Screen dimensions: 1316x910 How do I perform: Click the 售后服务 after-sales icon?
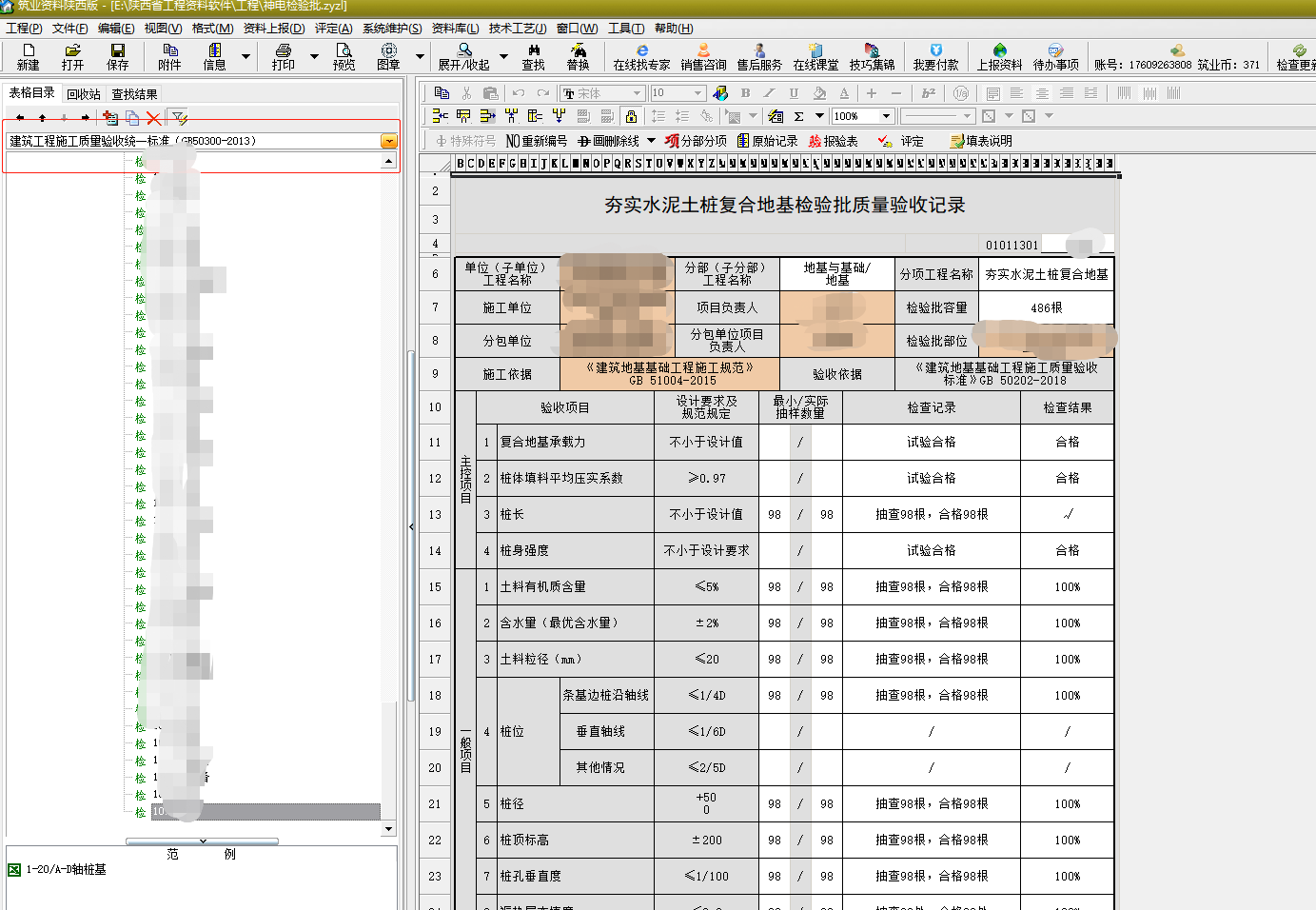pyautogui.click(x=759, y=56)
